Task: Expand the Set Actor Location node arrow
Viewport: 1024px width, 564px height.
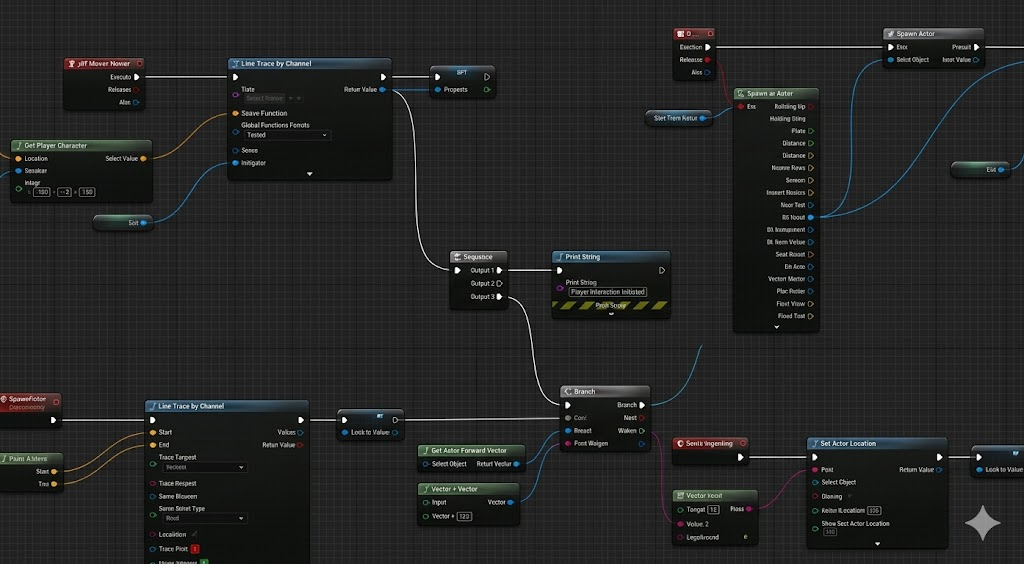Action: pyautogui.click(x=877, y=545)
